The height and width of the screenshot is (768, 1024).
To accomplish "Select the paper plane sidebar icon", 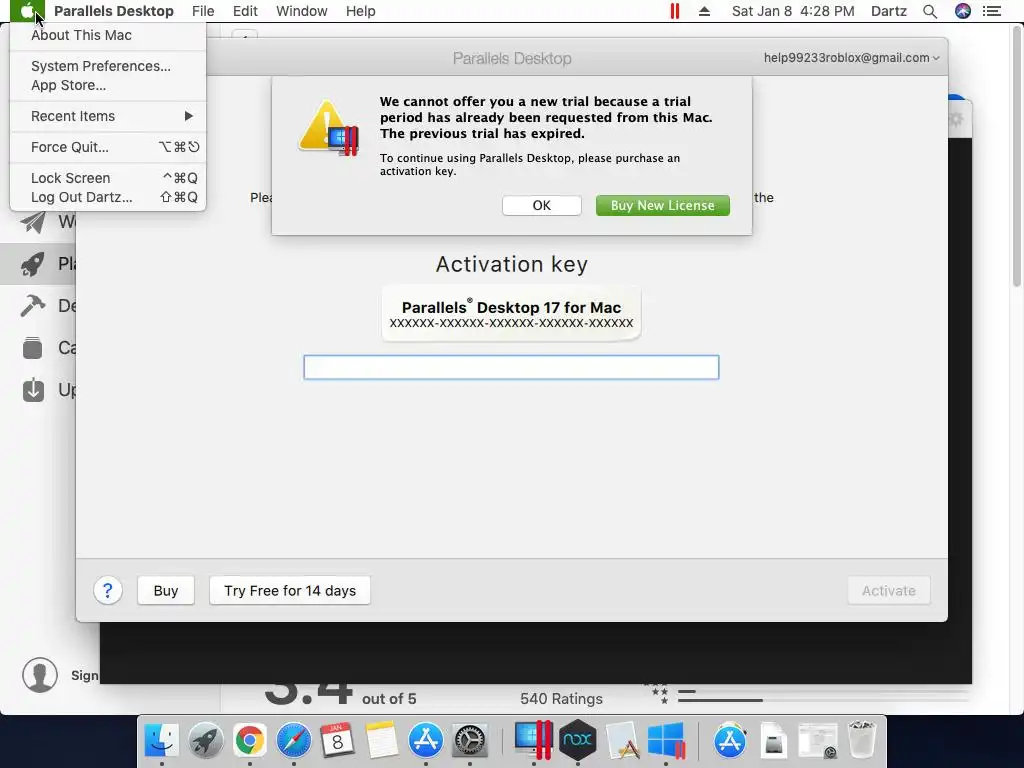I will pyautogui.click(x=33, y=222).
